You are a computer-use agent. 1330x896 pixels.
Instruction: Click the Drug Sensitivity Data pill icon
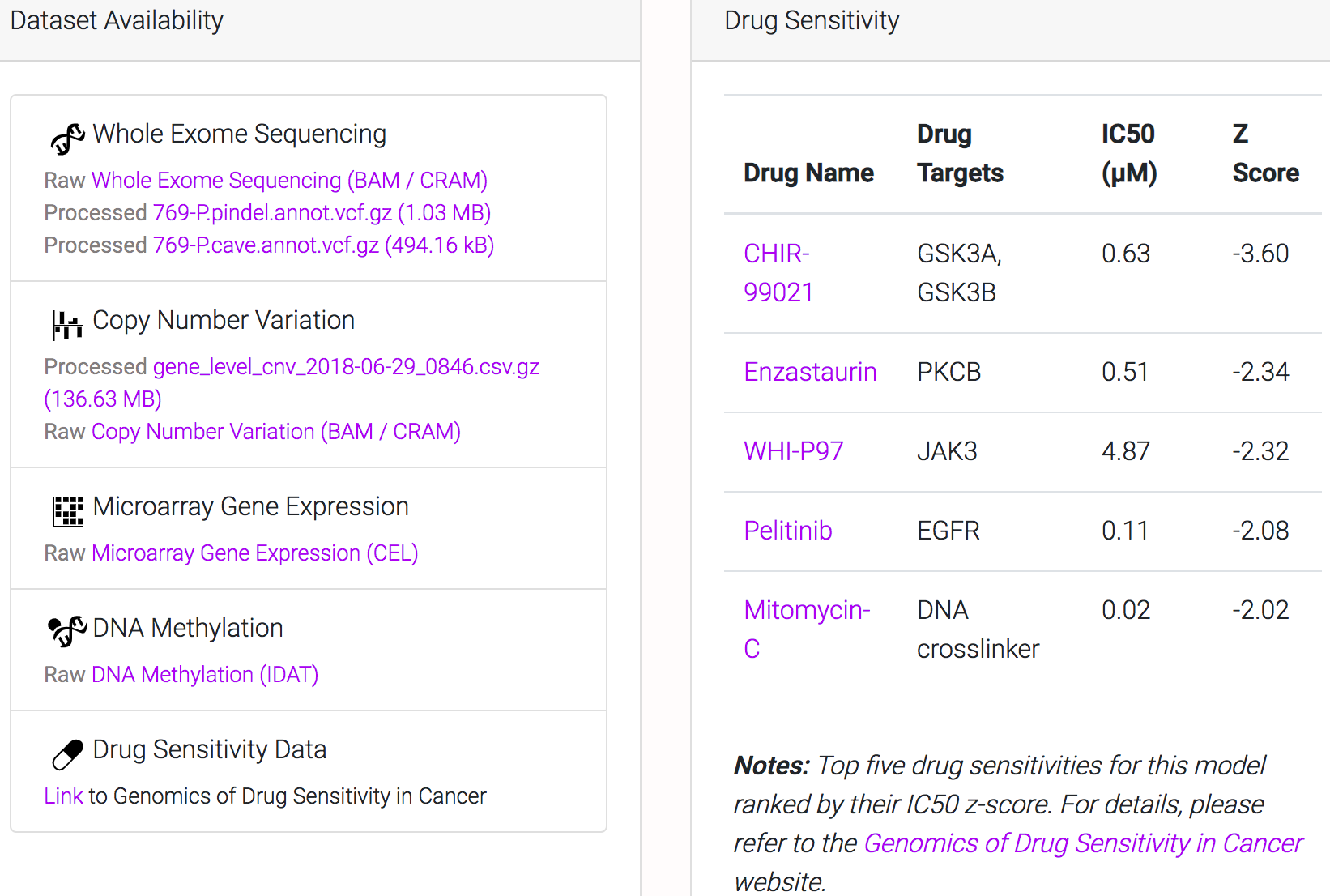[x=67, y=754]
